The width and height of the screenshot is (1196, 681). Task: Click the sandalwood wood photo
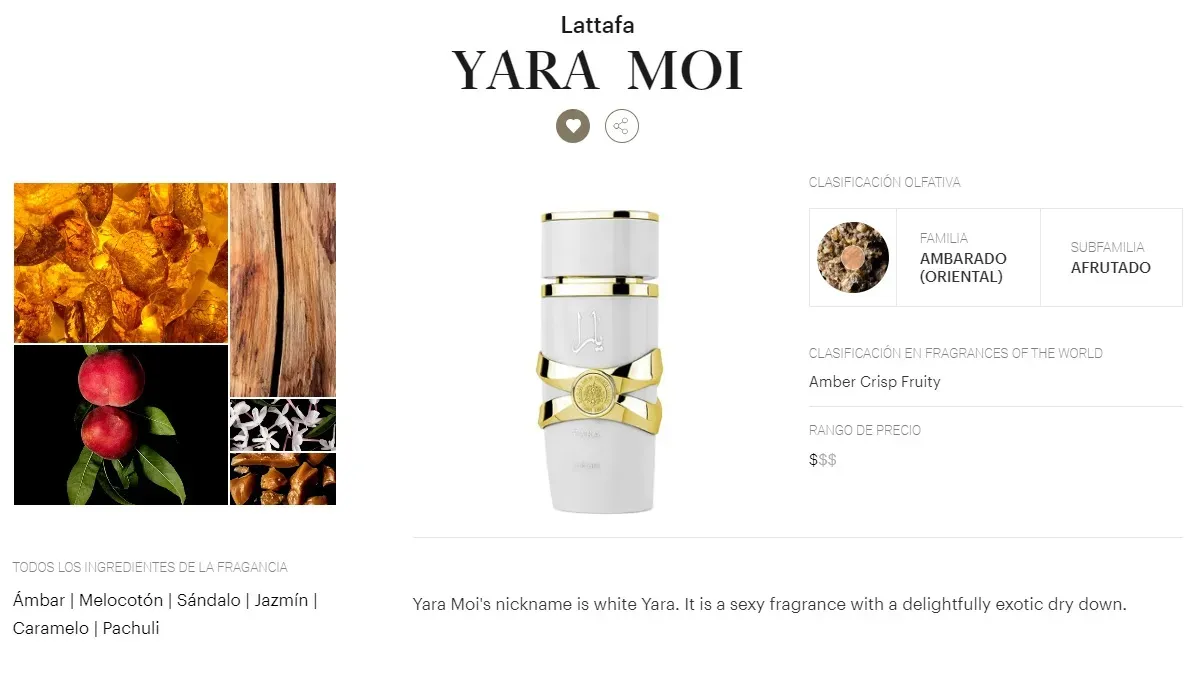283,290
